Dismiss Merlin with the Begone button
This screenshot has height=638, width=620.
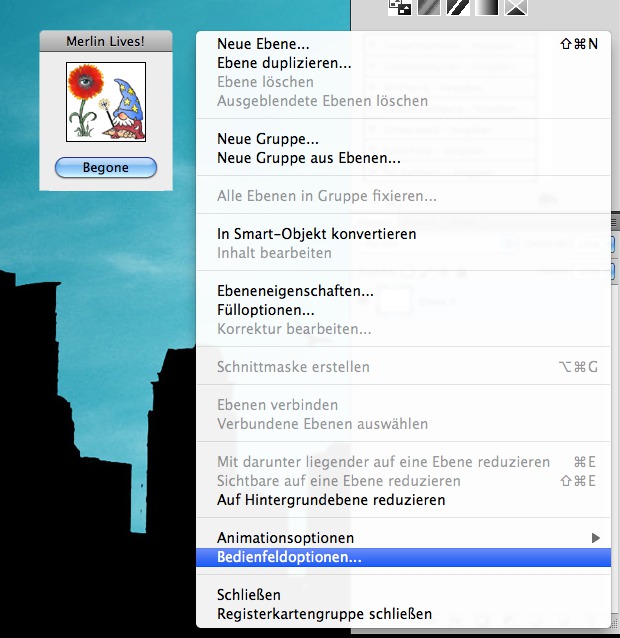[106, 167]
